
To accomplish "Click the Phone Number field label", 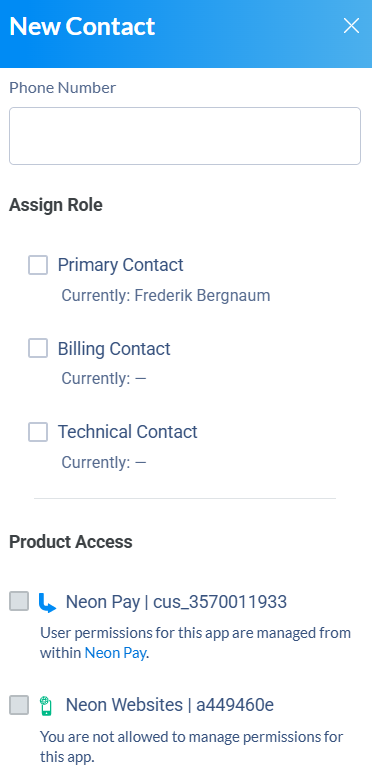I will click(63, 88).
